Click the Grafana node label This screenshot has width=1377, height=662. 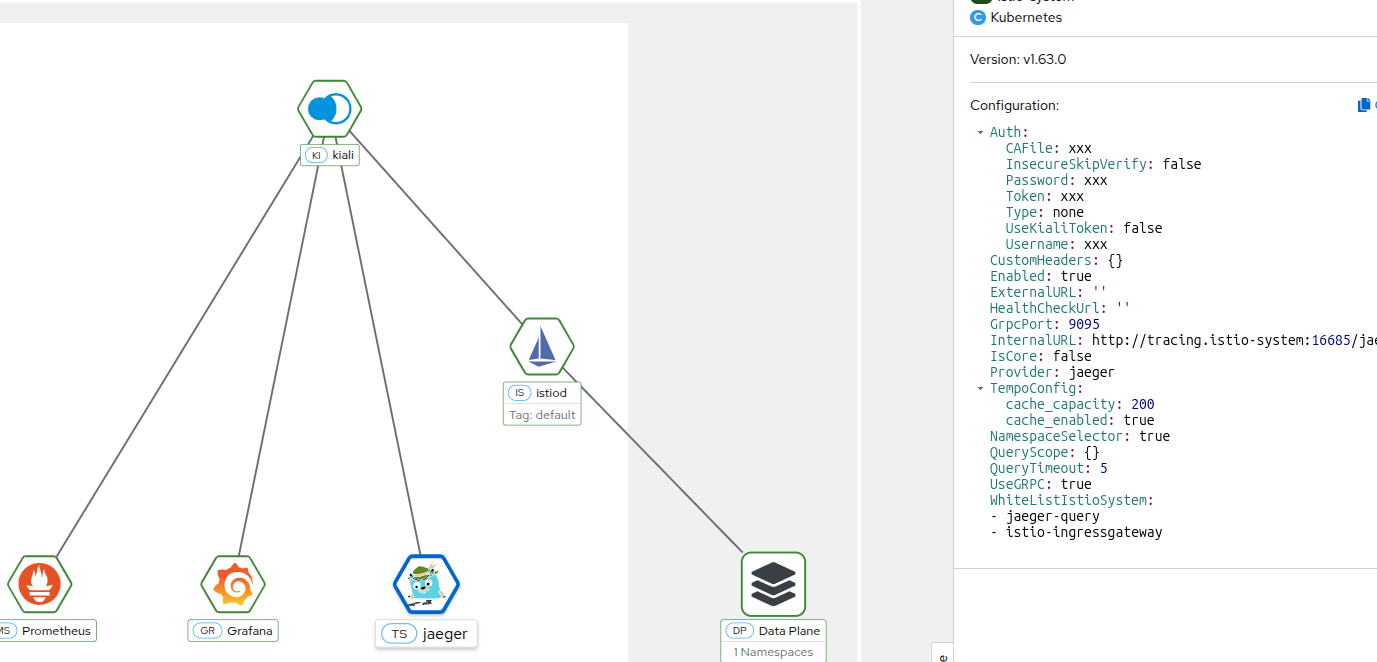pos(233,631)
